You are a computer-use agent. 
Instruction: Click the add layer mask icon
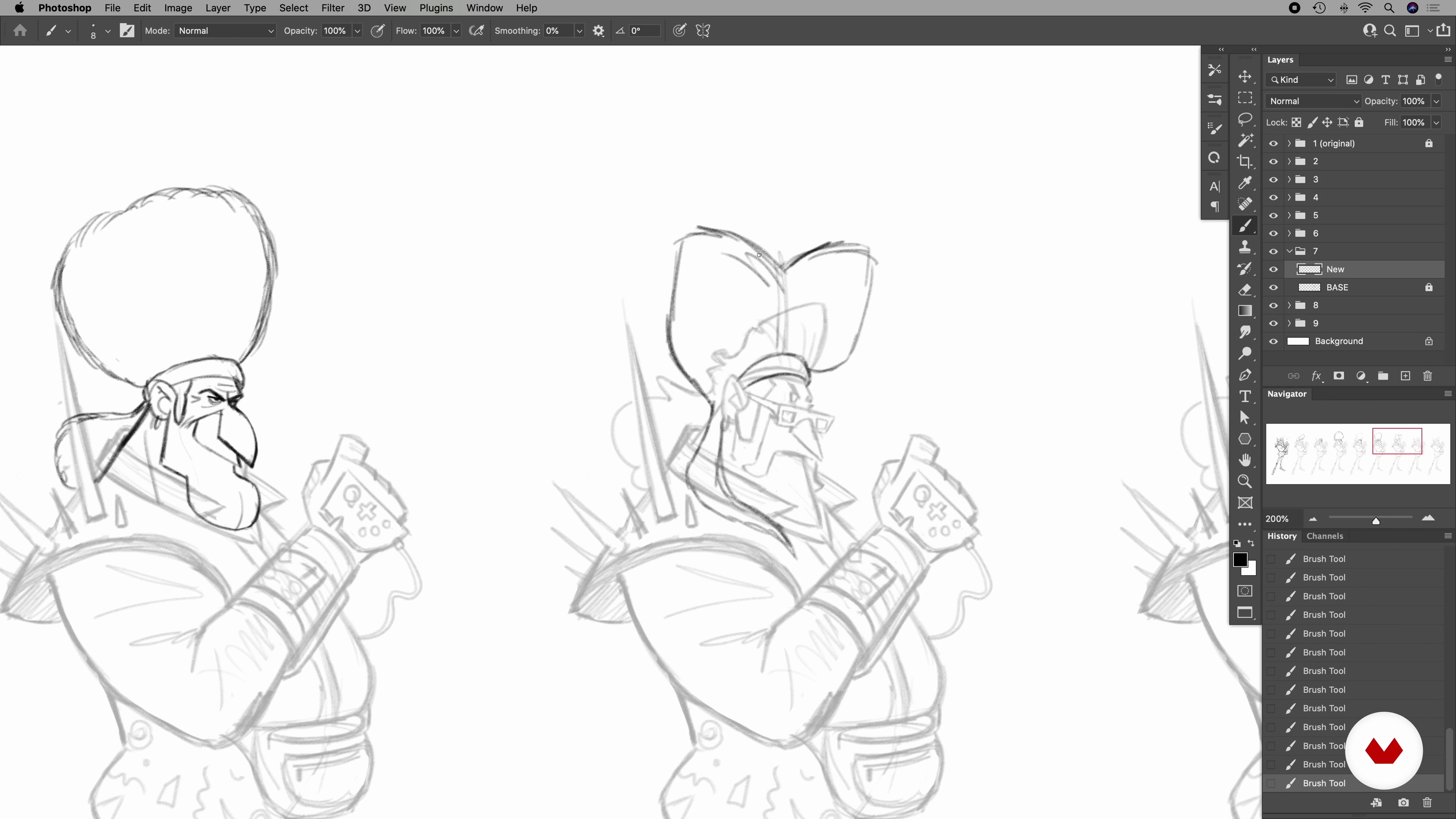point(1338,376)
